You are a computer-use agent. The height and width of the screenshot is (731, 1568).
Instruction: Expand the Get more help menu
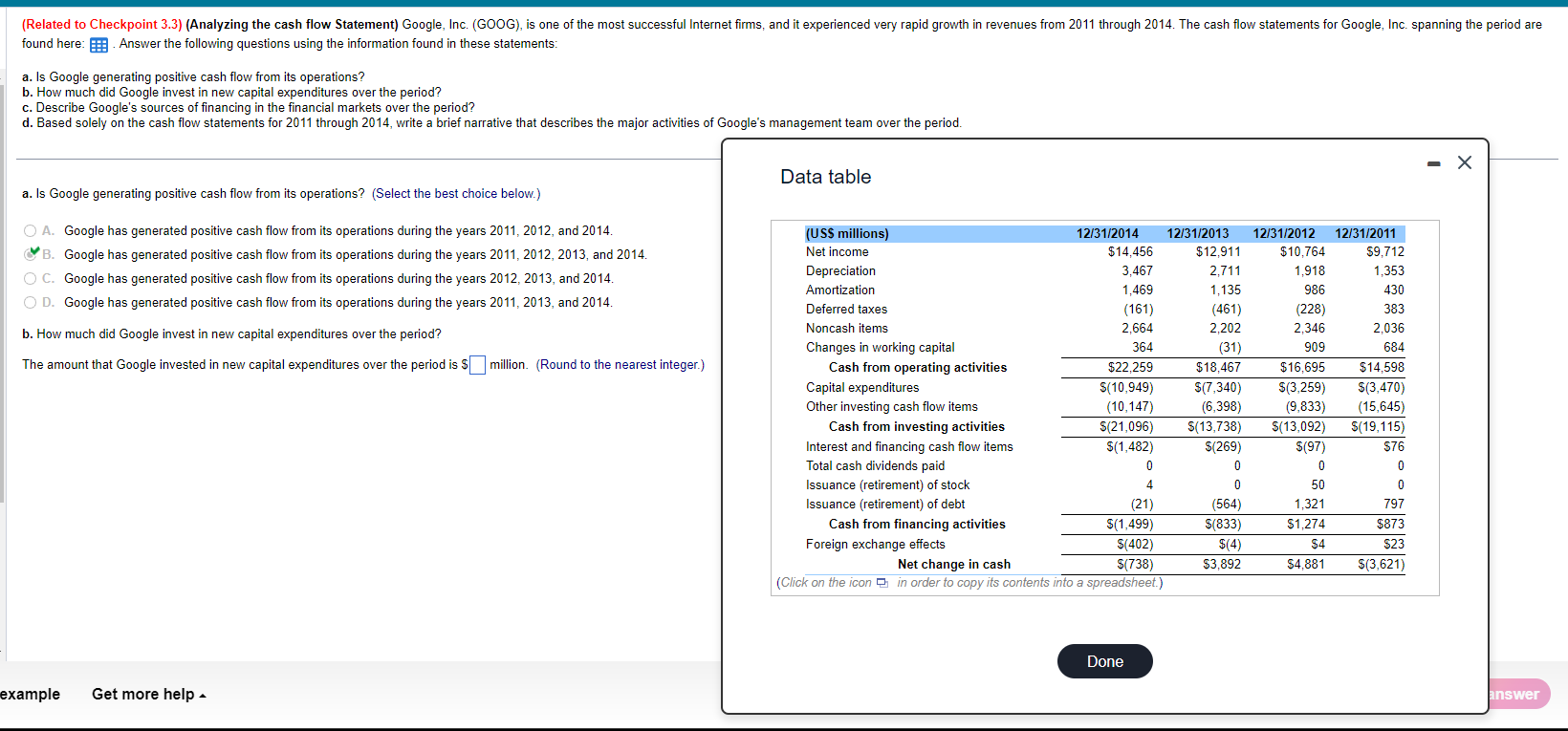(x=148, y=695)
